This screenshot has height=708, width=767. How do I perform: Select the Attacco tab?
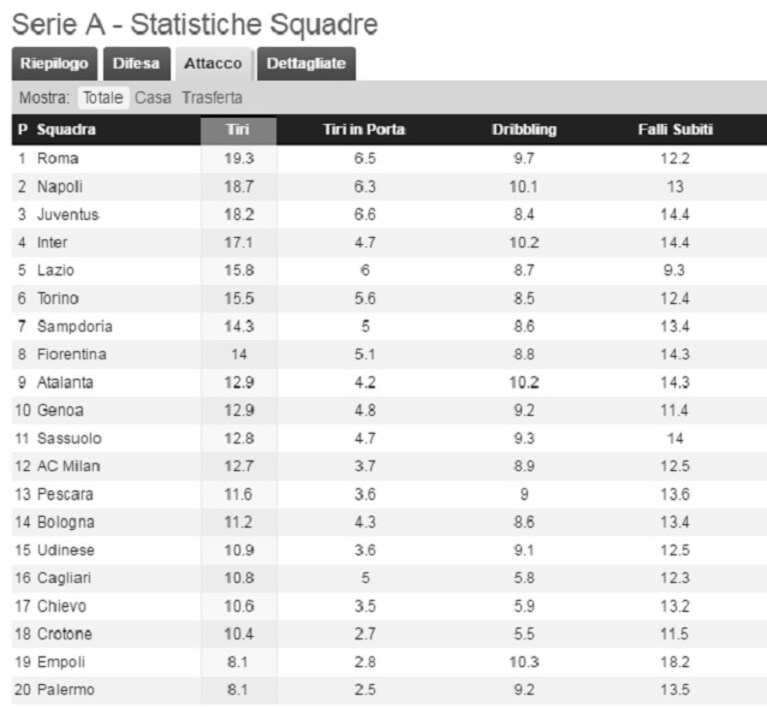click(x=213, y=64)
